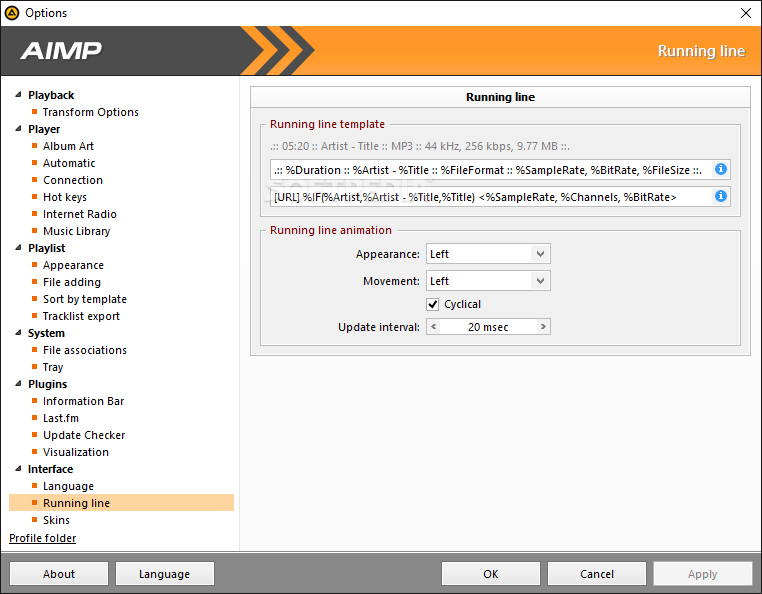762x594 pixels.
Task: Click the Cancel button
Action: pos(597,574)
